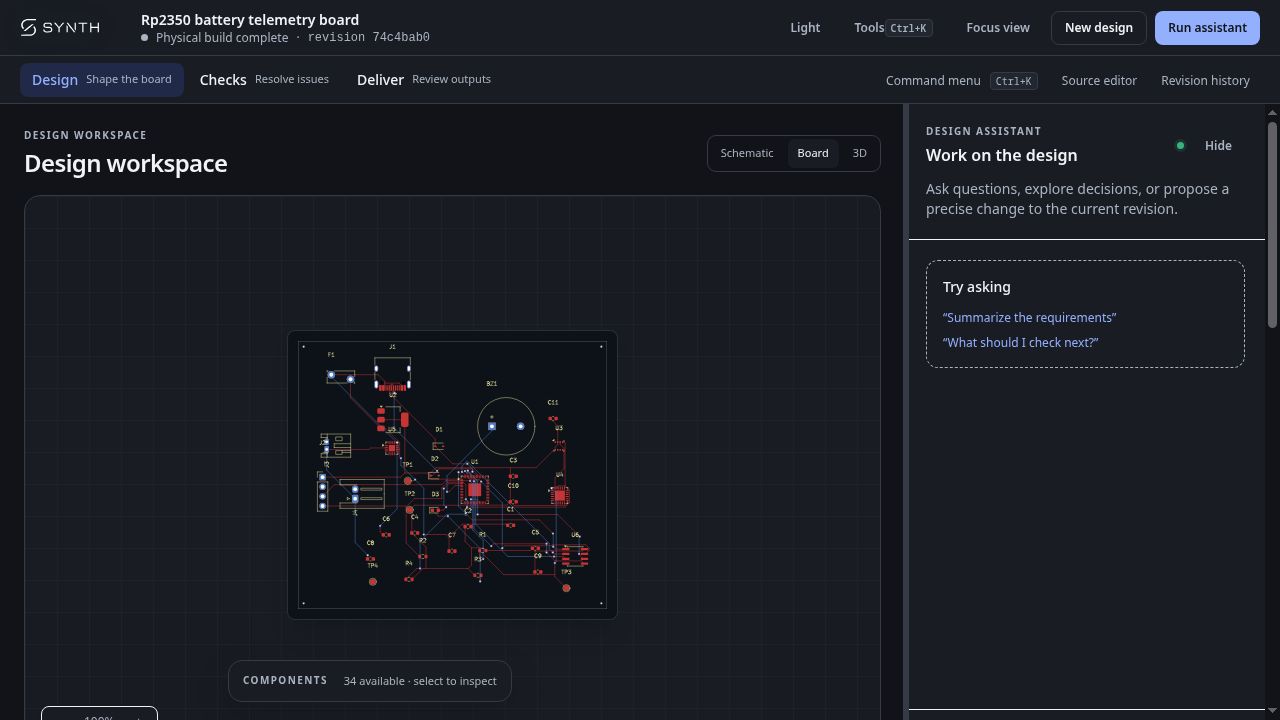Switch workspace to Schematic view
This screenshot has height=720, width=1280.
747,153
